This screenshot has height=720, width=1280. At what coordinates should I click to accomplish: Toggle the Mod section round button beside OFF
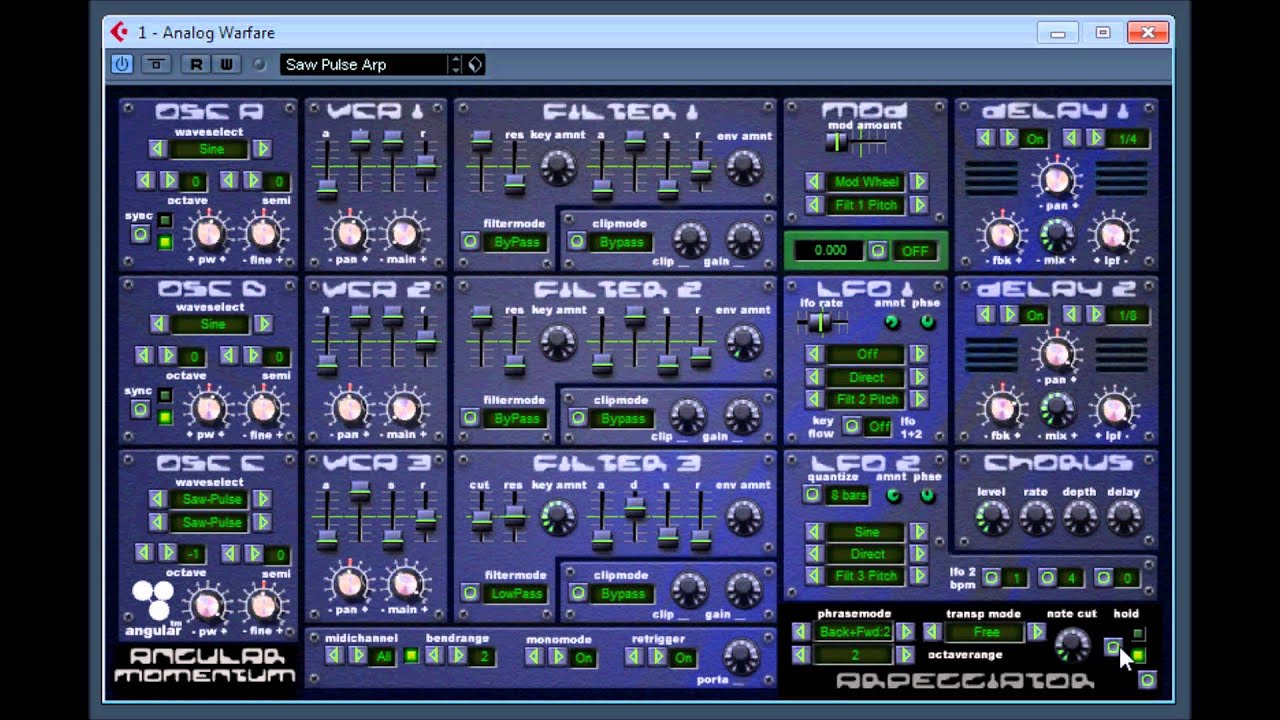[877, 250]
